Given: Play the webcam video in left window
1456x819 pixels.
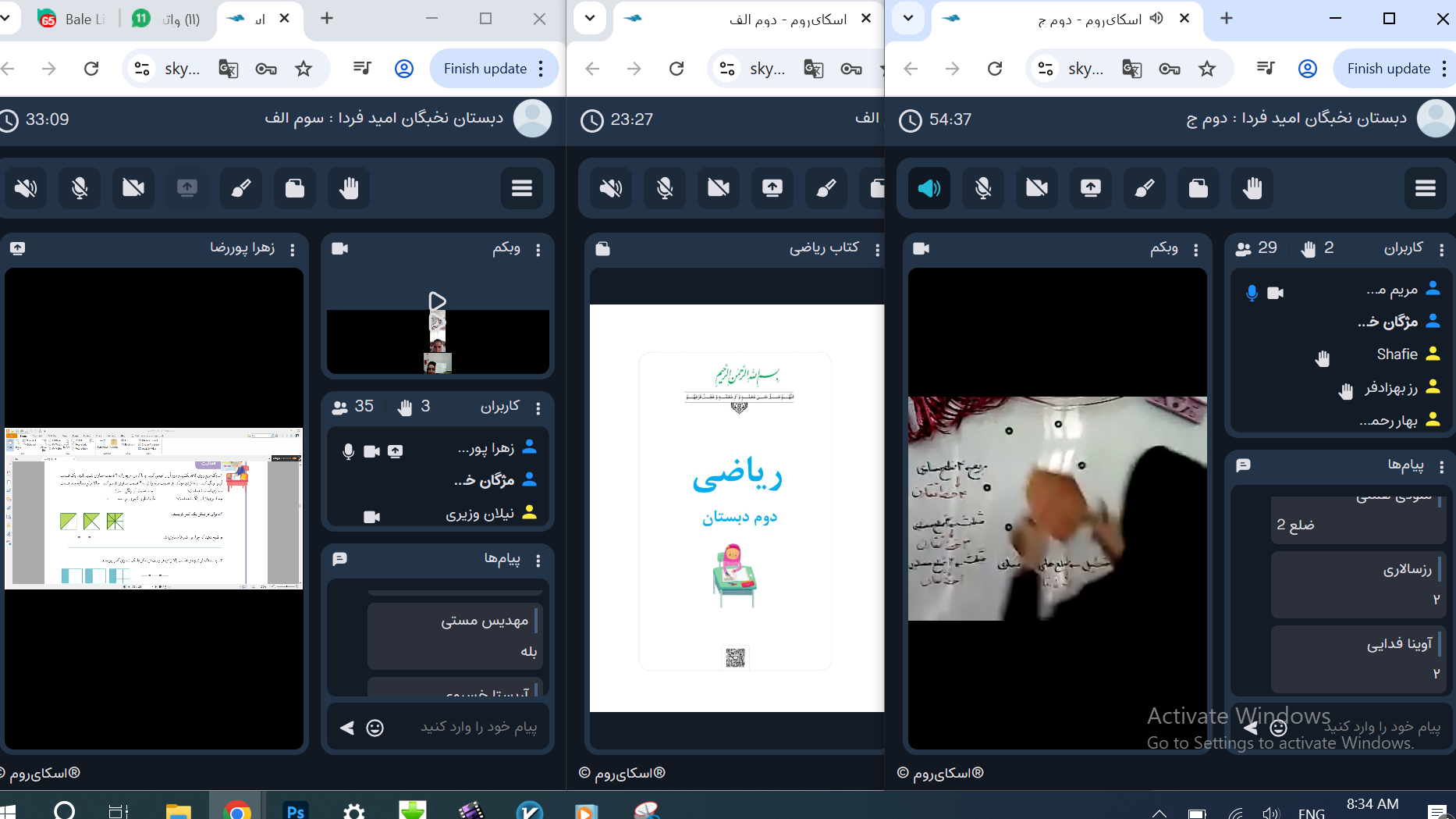Looking at the screenshot, I should (437, 301).
